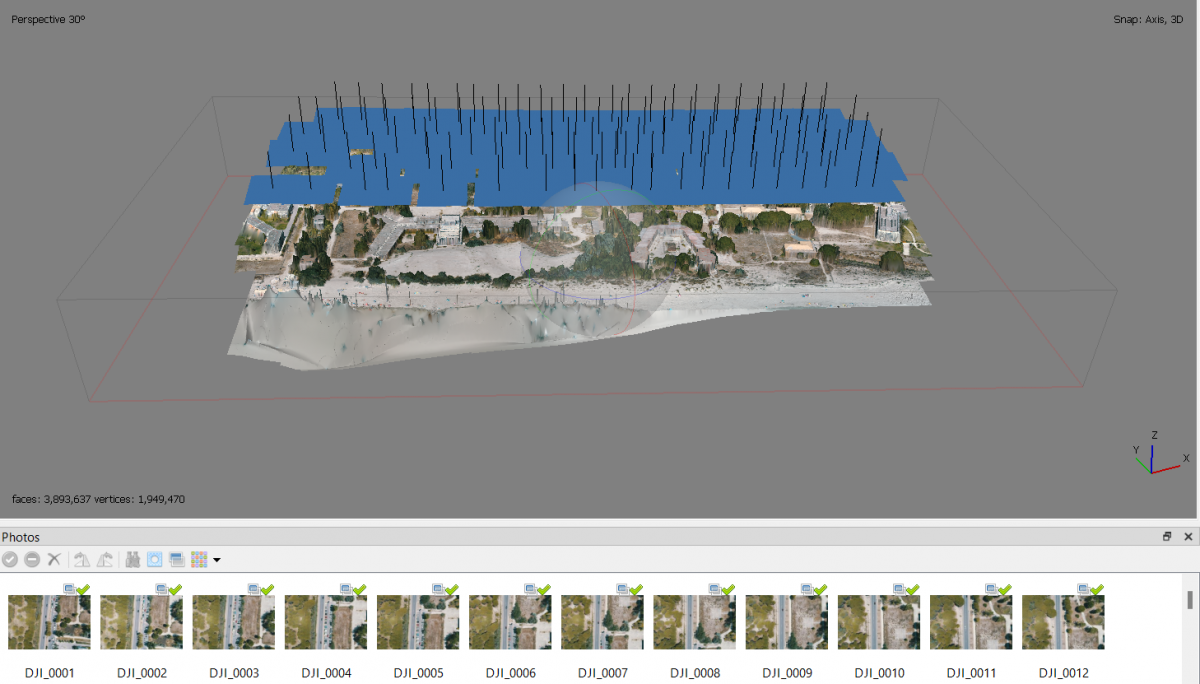Click the Enable Cameras checkmark icon
1200x684 pixels.
10,560
